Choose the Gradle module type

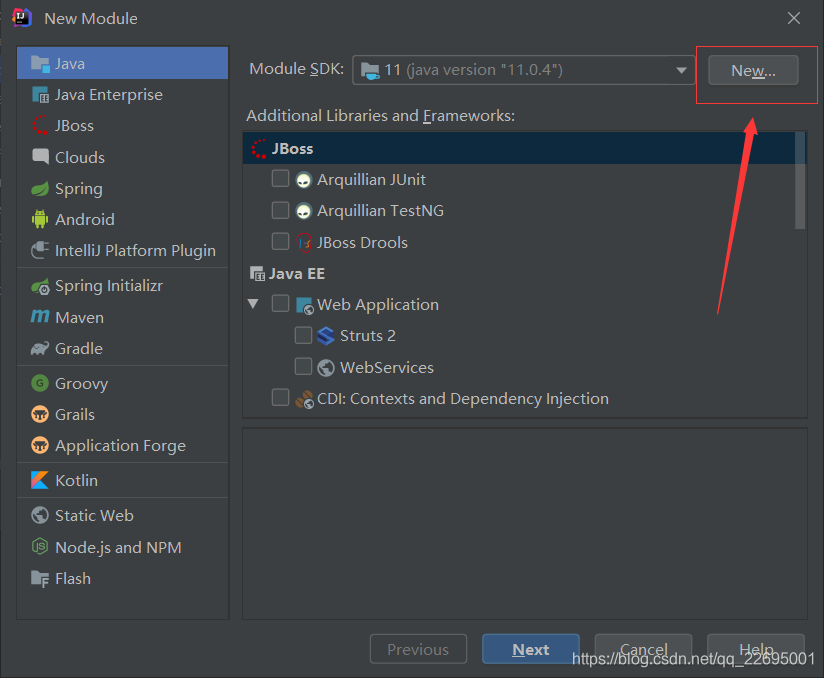coord(122,348)
